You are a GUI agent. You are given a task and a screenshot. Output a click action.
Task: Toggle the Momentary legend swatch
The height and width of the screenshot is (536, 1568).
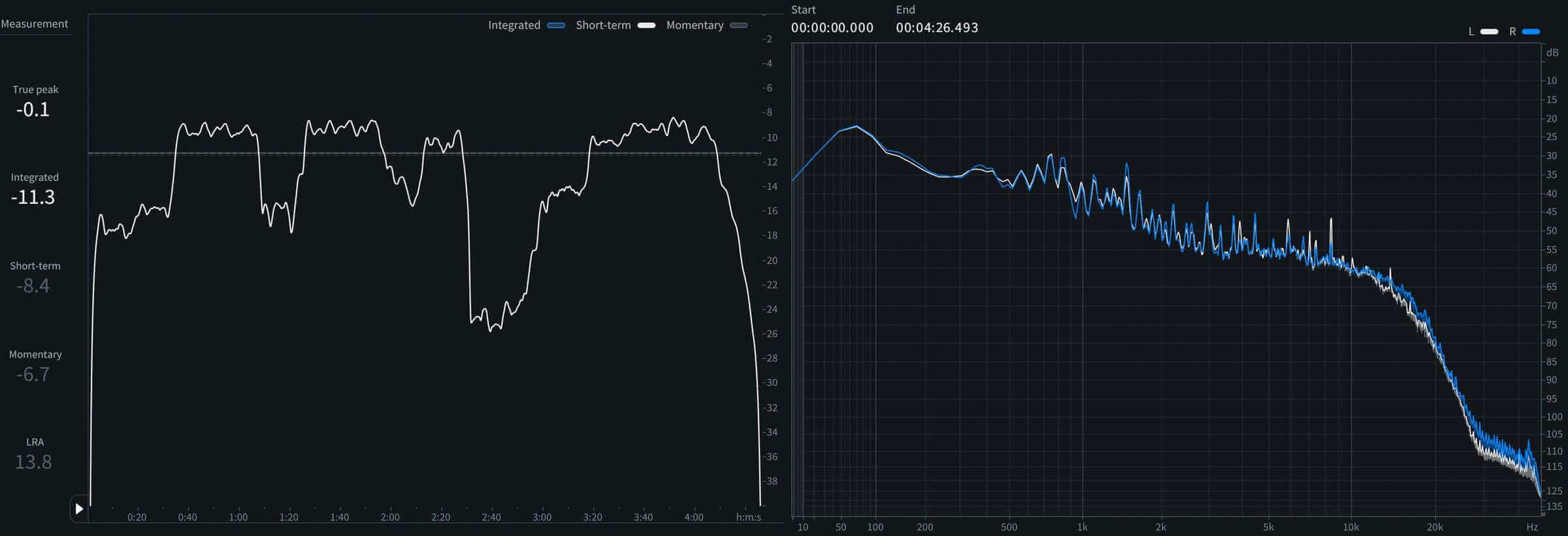739,25
